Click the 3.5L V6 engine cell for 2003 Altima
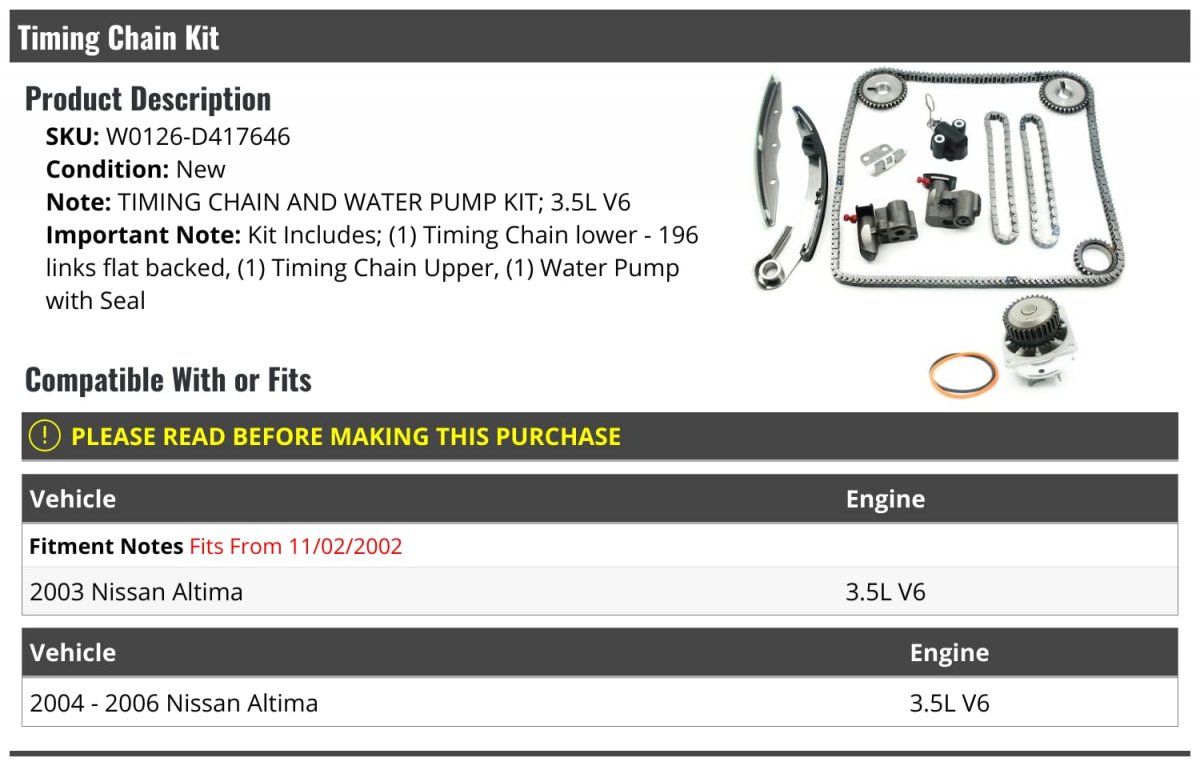Viewport: 1200px width, 766px height. coord(886,591)
